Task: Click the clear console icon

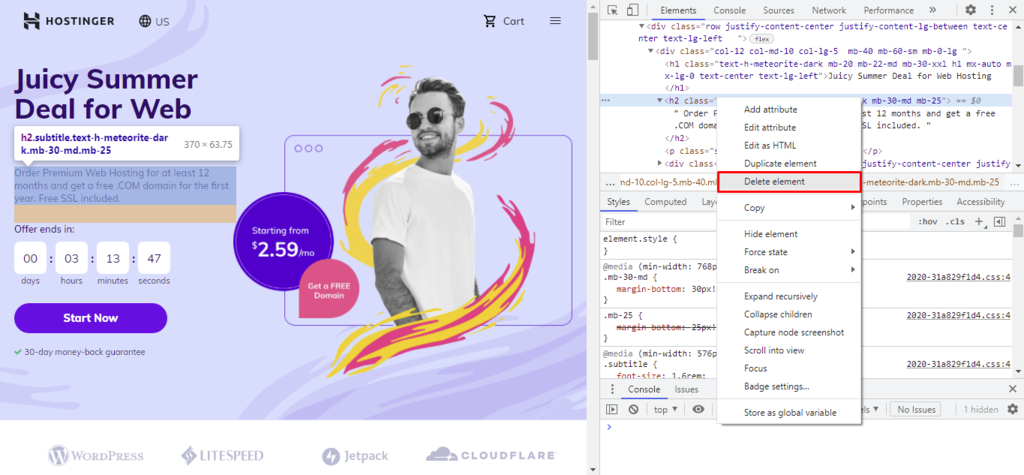Action: [x=634, y=409]
